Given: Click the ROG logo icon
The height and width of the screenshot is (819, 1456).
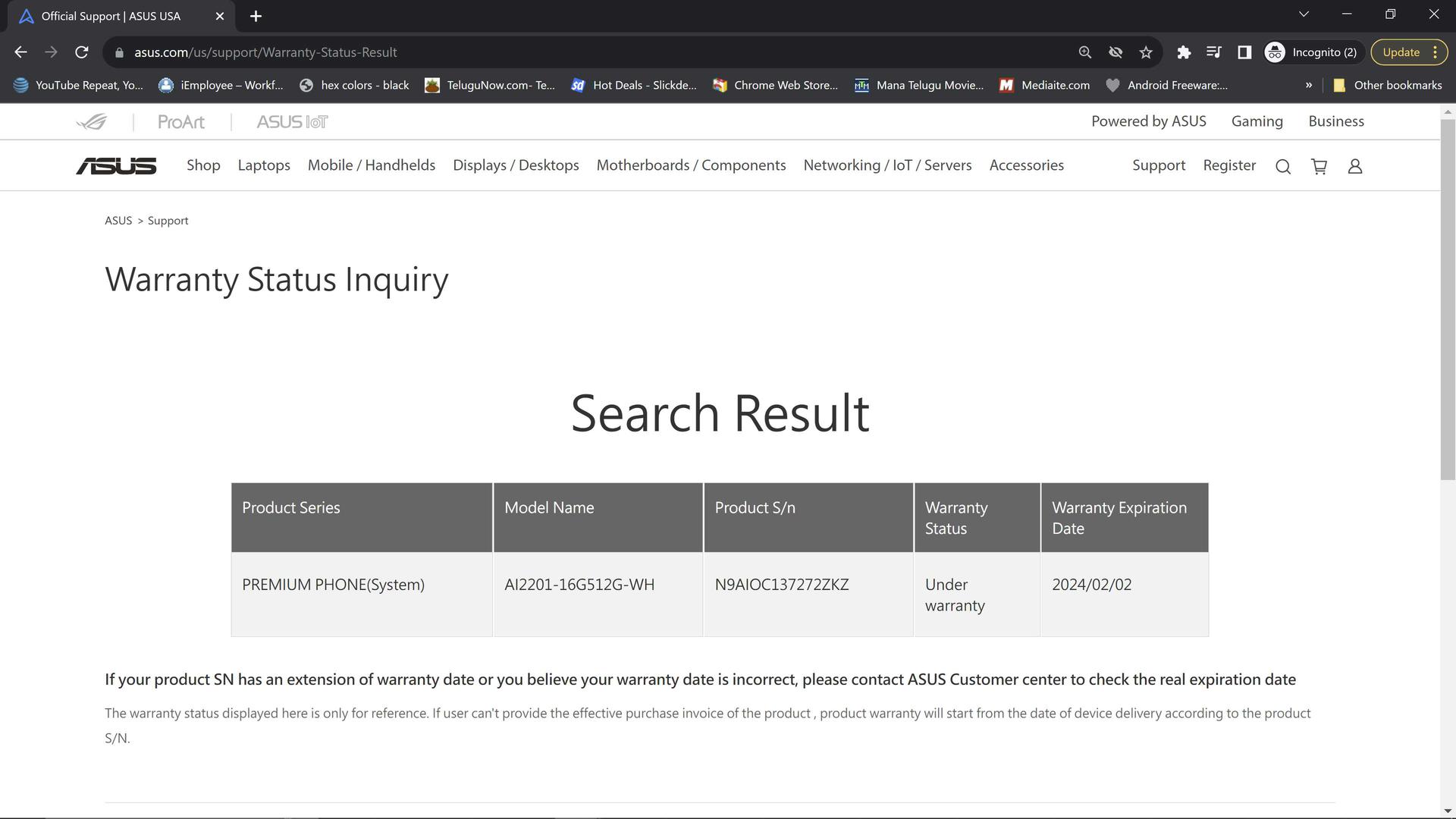Looking at the screenshot, I should (x=92, y=121).
